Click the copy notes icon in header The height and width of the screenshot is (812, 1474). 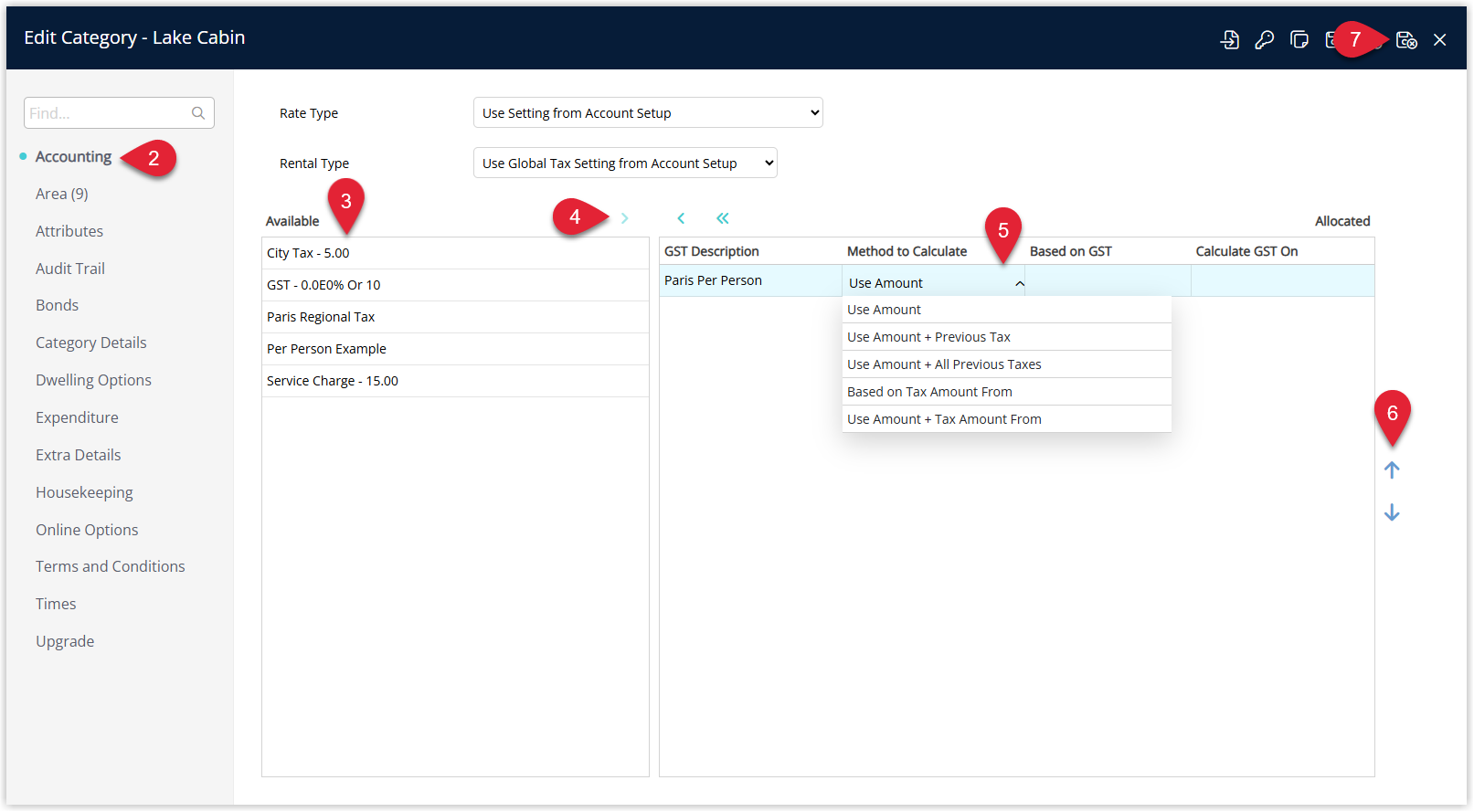pos(1299,39)
